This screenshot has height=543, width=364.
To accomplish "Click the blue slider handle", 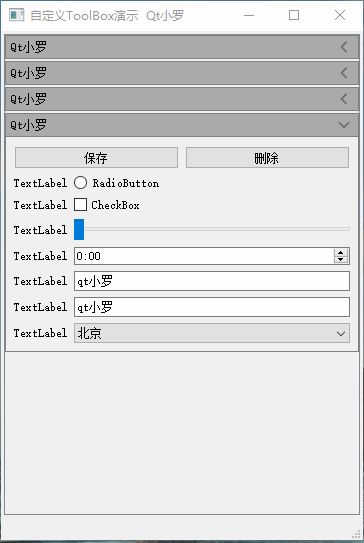I will tap(79, 229).
